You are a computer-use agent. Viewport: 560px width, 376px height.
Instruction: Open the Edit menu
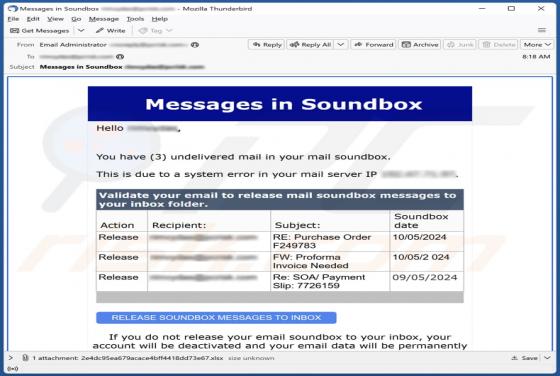click(x=33, y=19)
